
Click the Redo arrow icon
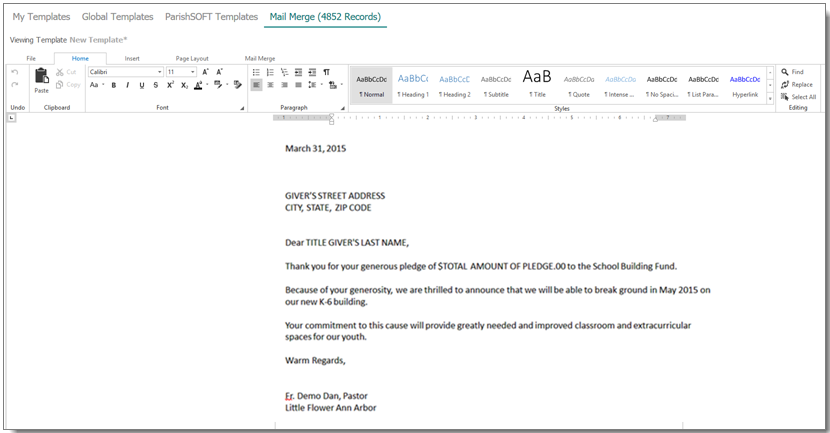point(15,85)
